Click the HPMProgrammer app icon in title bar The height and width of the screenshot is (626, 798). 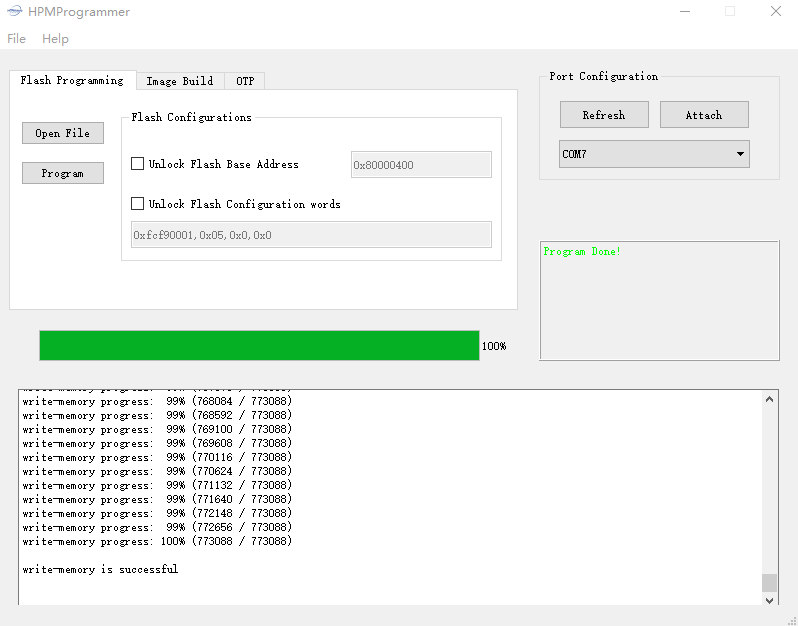point(15,11)
